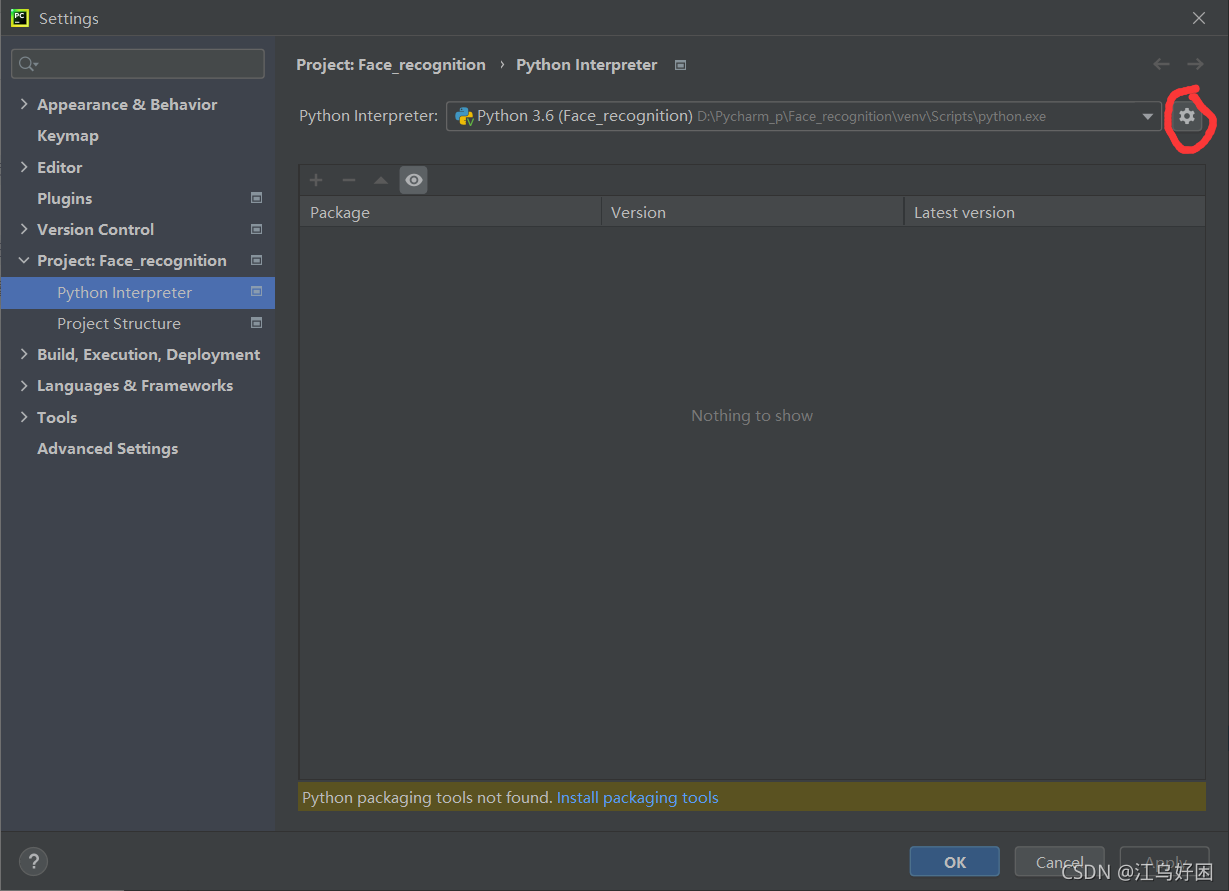The image size is (1229, 891).
Task: Open the Python Interpreter dropdown
Action: (x=1147, y=116)
